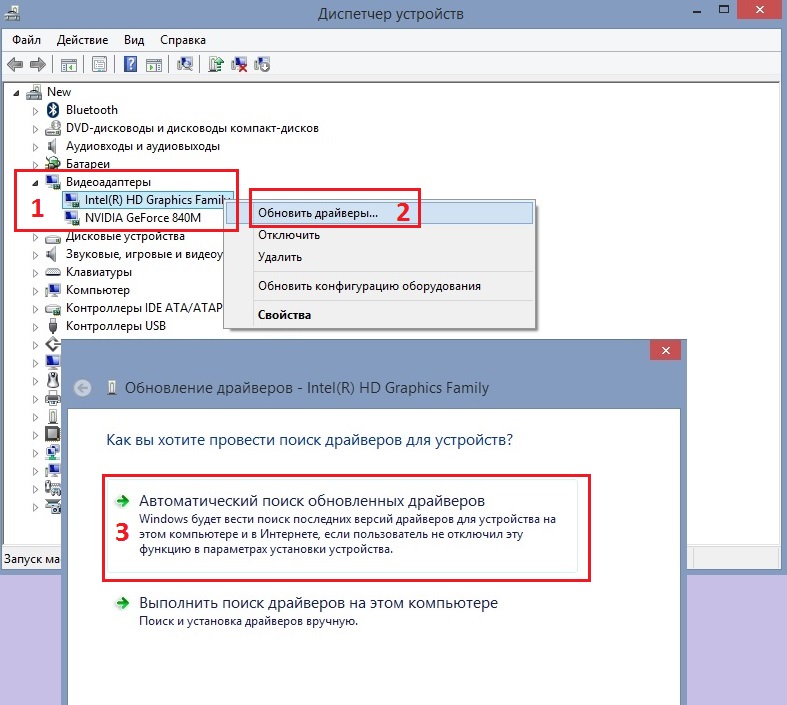The width and height of the screenshot is (787, 705).
Task: Scan for hardware changes via toolbar icon
Action: tap(185, 64)
